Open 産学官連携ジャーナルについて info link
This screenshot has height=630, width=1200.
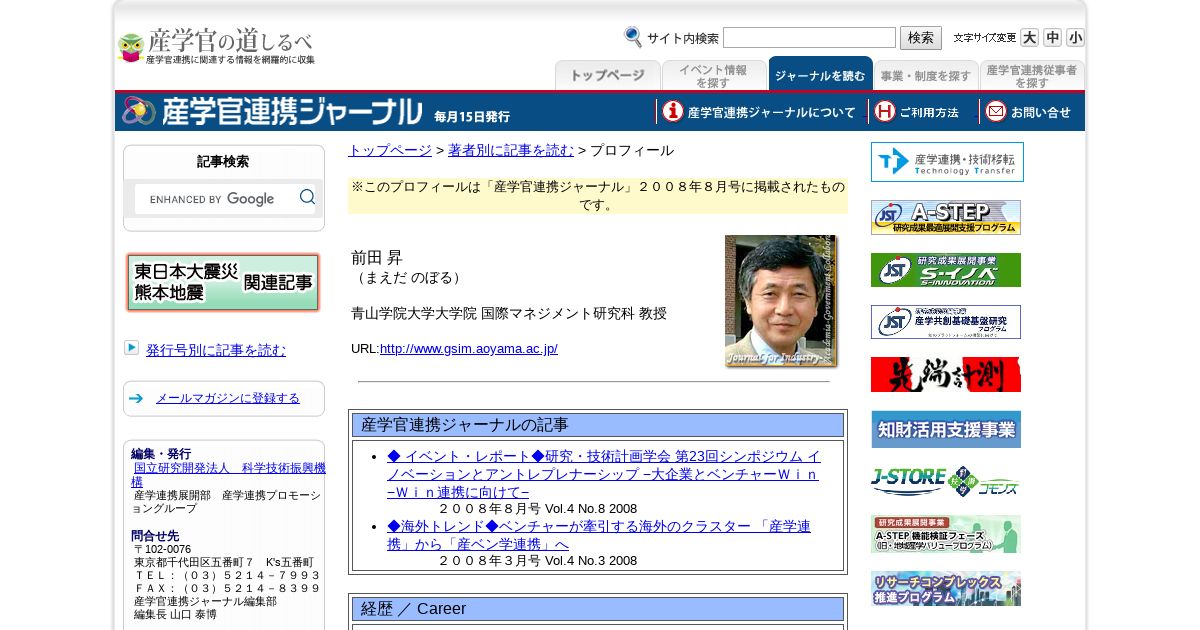pyautogui.click(x=759, y=112)
